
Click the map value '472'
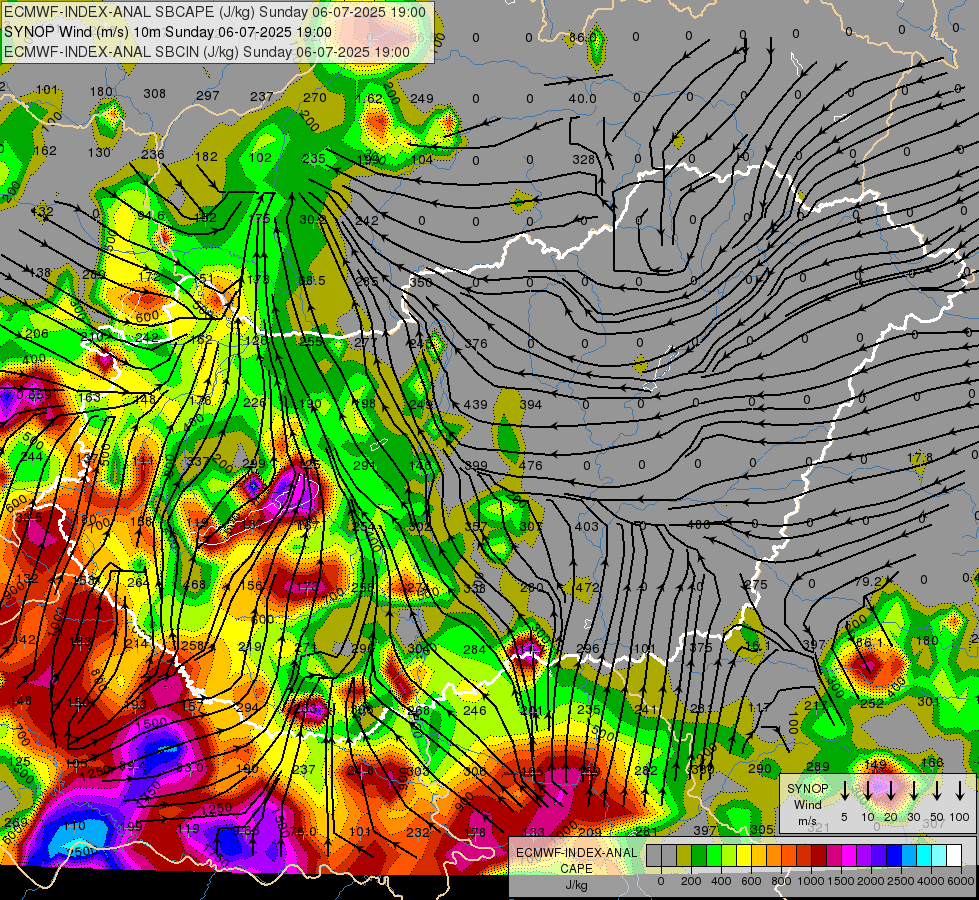[x=587, y=588]
